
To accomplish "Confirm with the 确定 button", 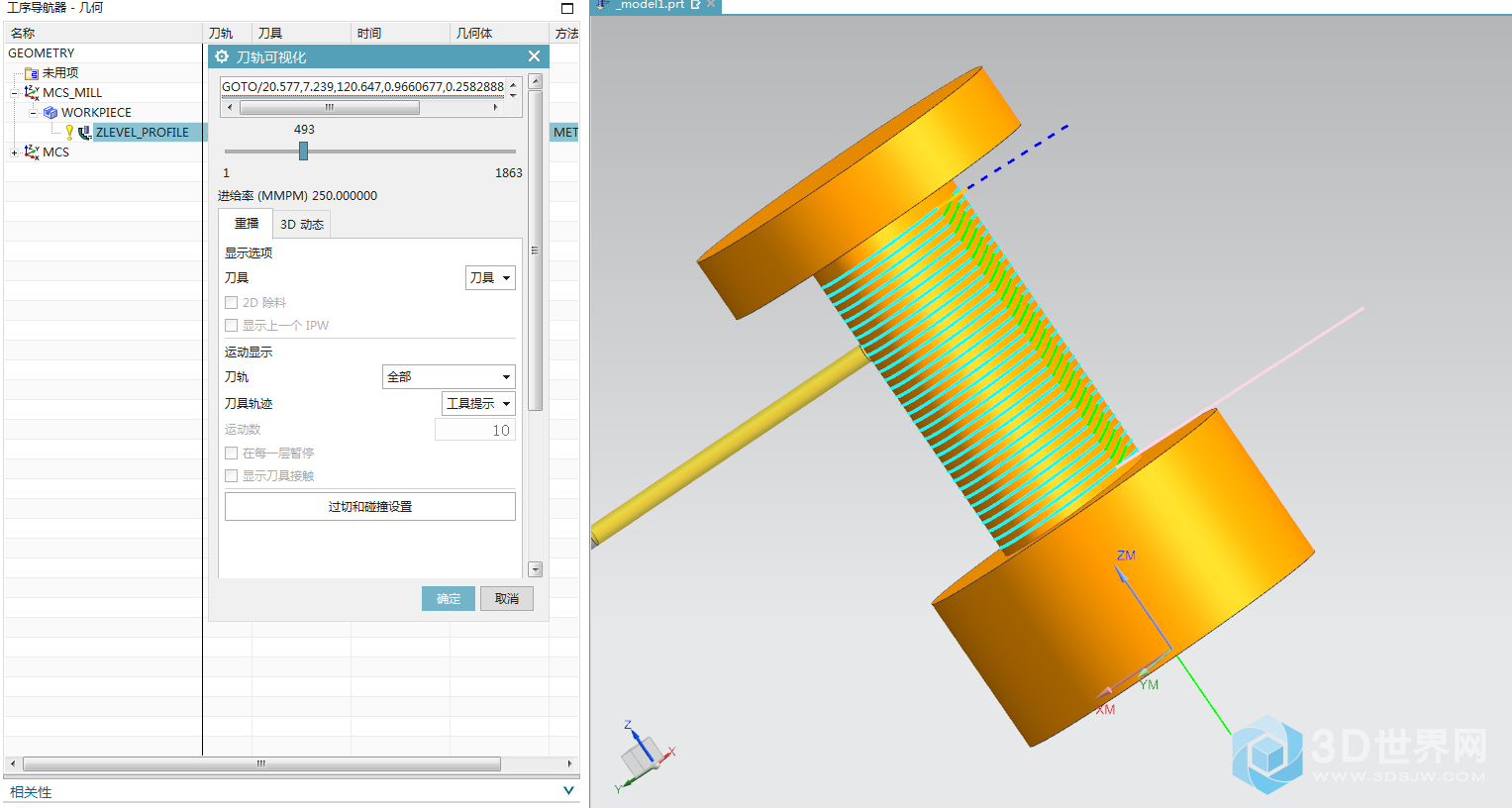I will 449,599.
